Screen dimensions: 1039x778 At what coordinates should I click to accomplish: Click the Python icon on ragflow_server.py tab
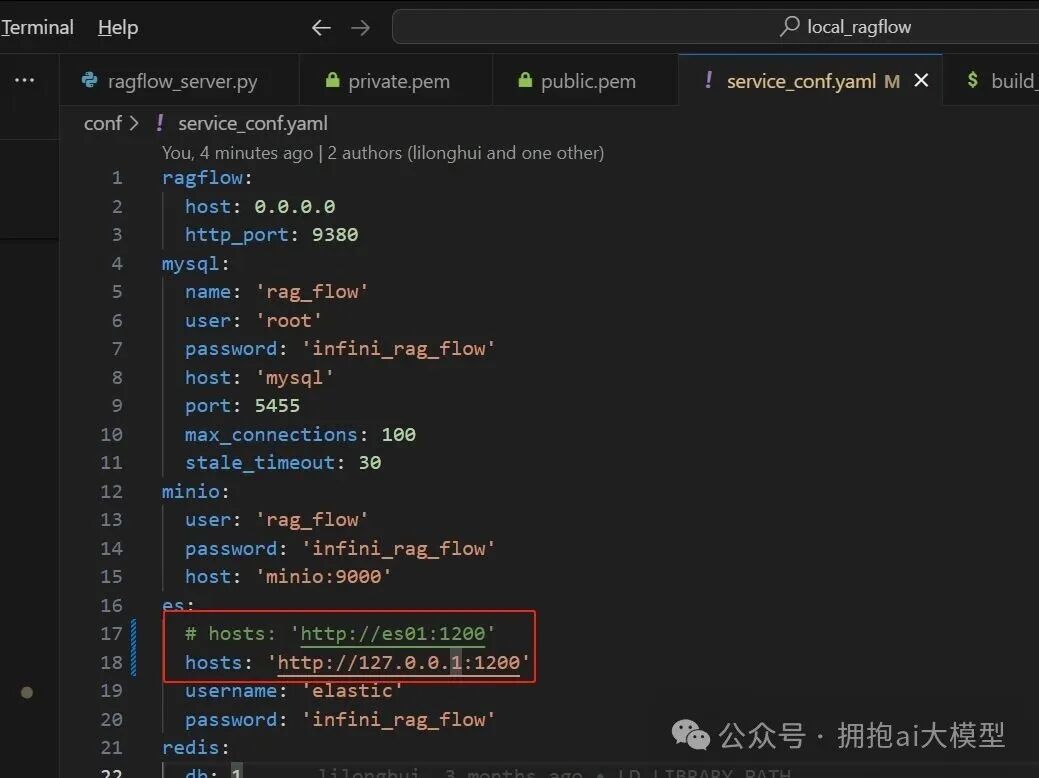pyautogui.click(x=91, y=80)
